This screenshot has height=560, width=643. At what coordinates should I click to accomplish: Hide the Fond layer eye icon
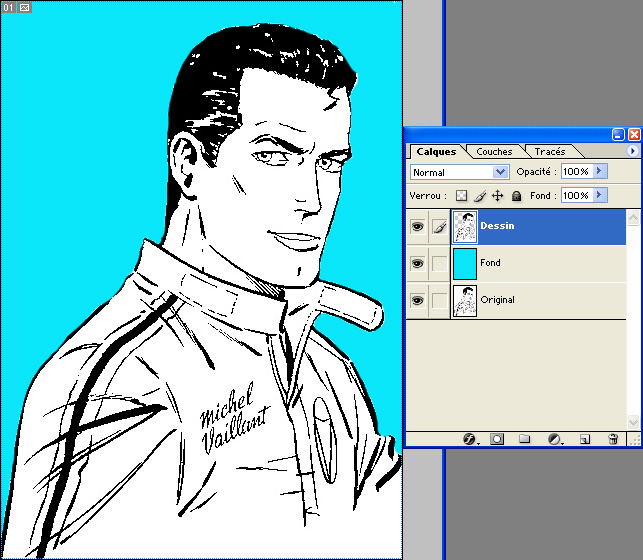point(417,264)
